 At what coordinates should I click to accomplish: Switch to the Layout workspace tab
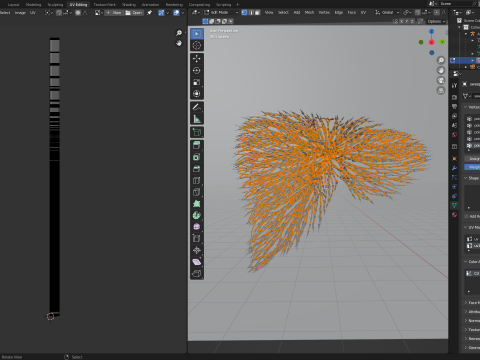tap(13, 5)
